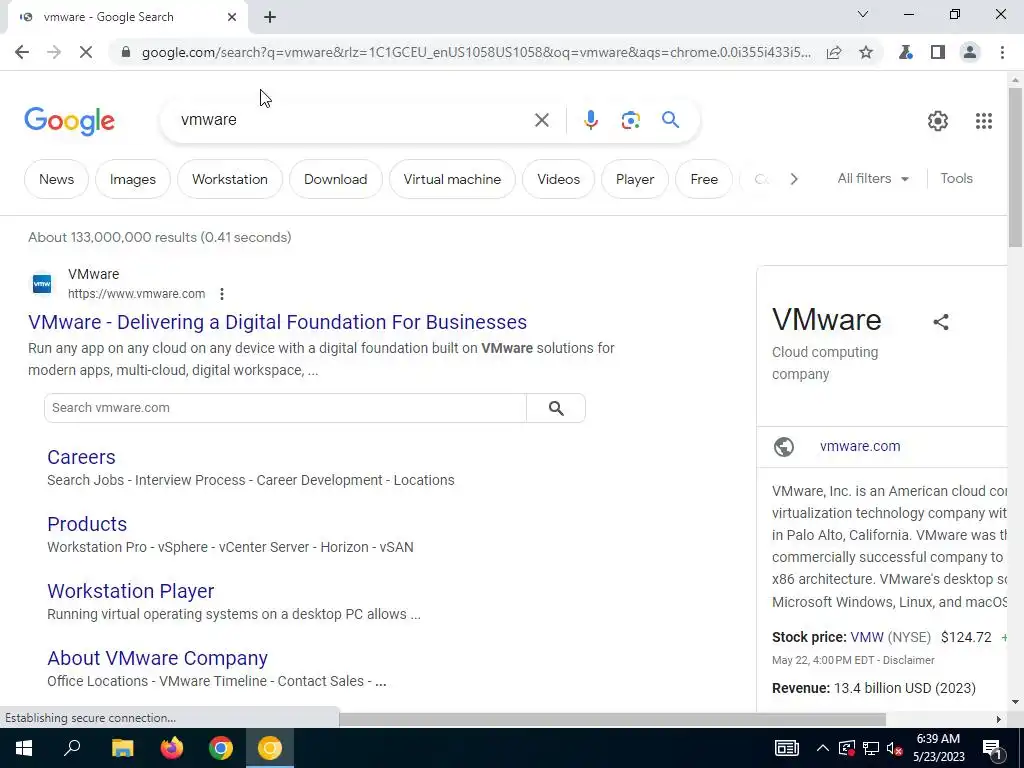Open Windows taskbar search
The image size is (1024, 768).
point(72,748)
